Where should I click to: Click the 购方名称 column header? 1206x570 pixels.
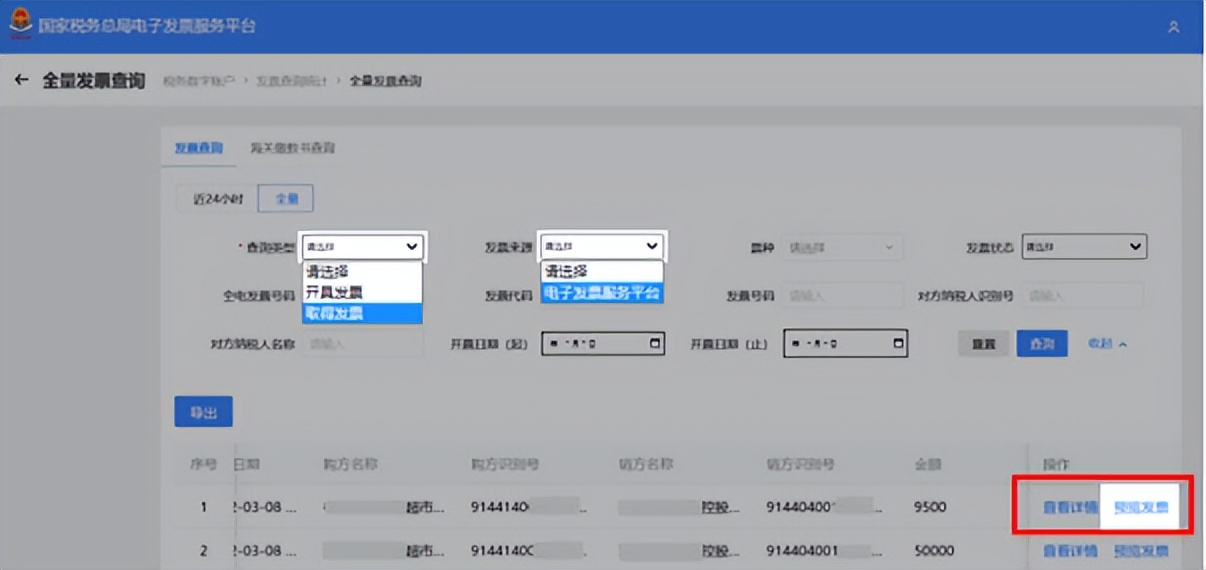(350, 465)
